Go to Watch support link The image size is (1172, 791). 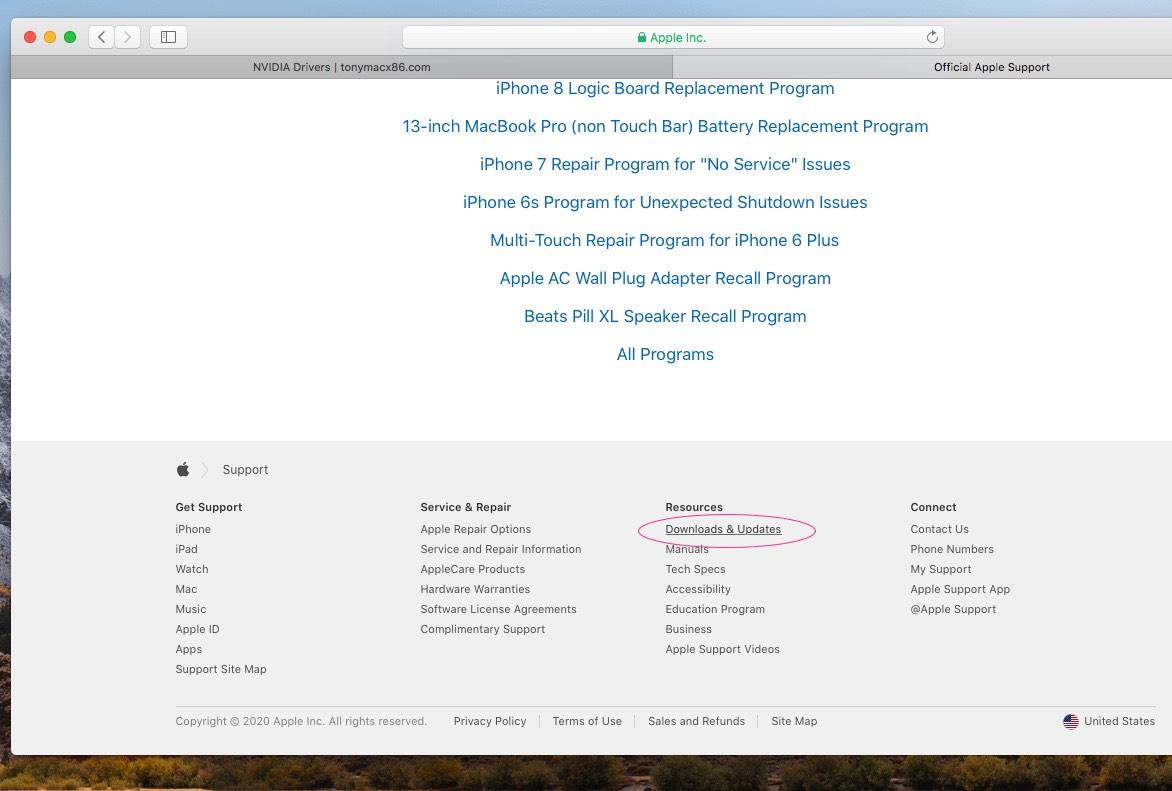[191, 570]
